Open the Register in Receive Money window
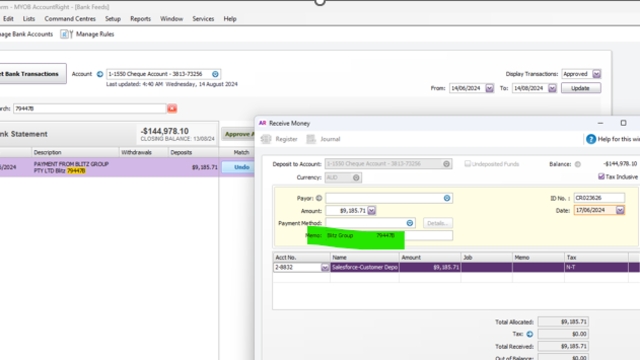 click(280, 139)
